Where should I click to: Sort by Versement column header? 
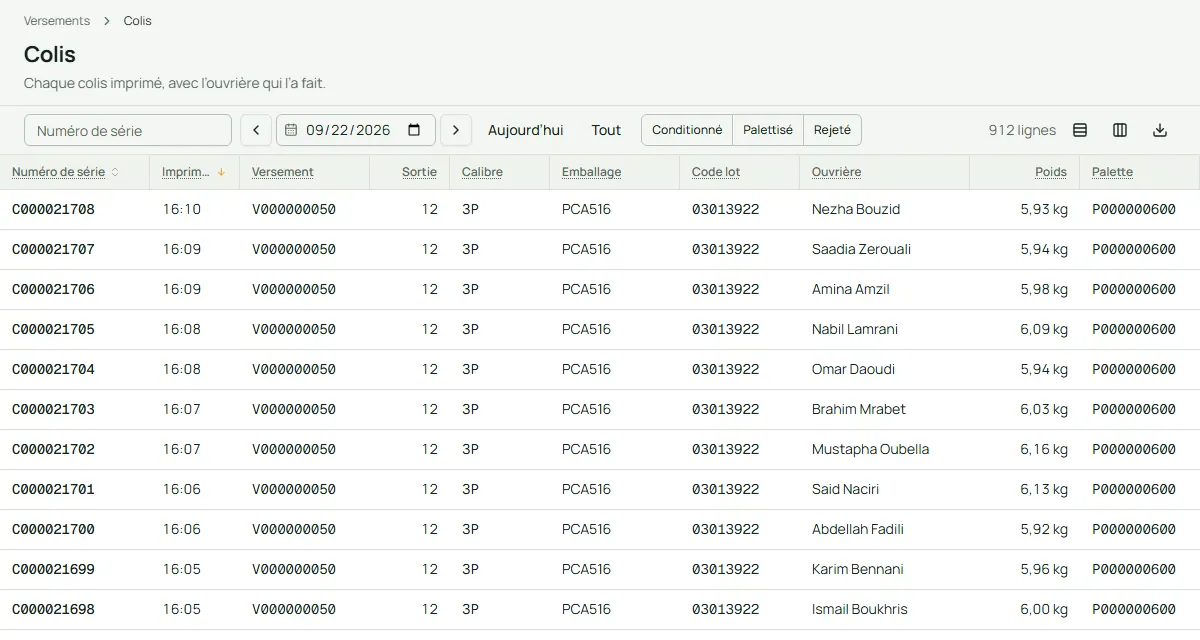point(283,172)
